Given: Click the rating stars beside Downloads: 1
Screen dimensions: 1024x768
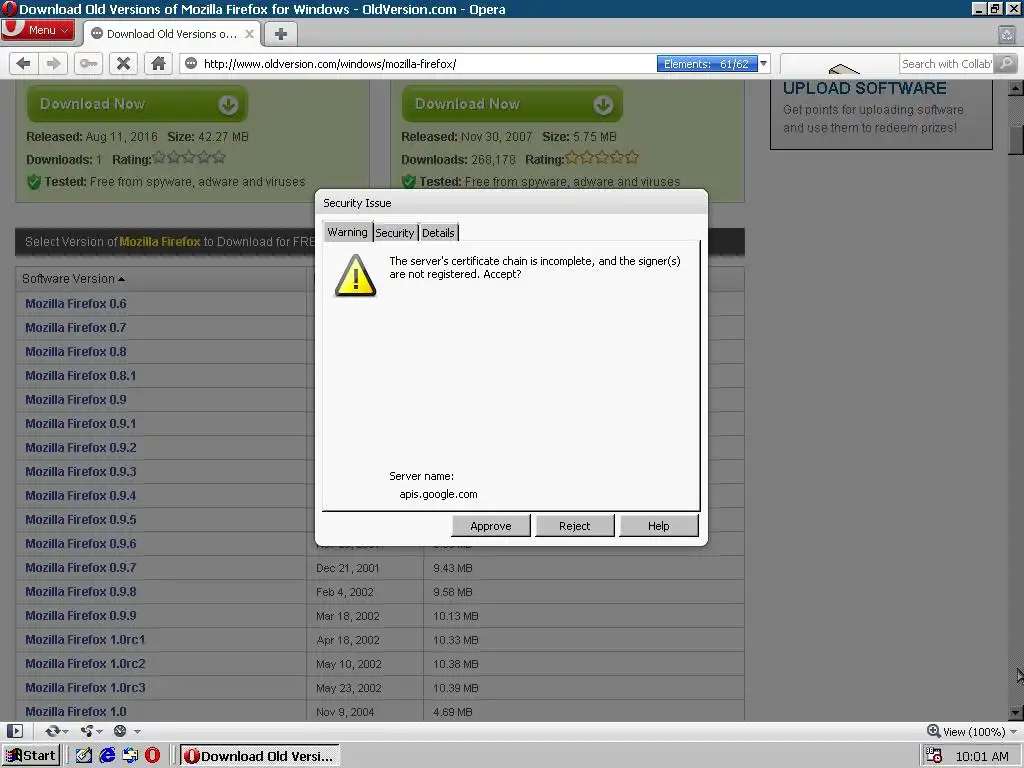Looking at the screenshot, I should click(189, 157).
